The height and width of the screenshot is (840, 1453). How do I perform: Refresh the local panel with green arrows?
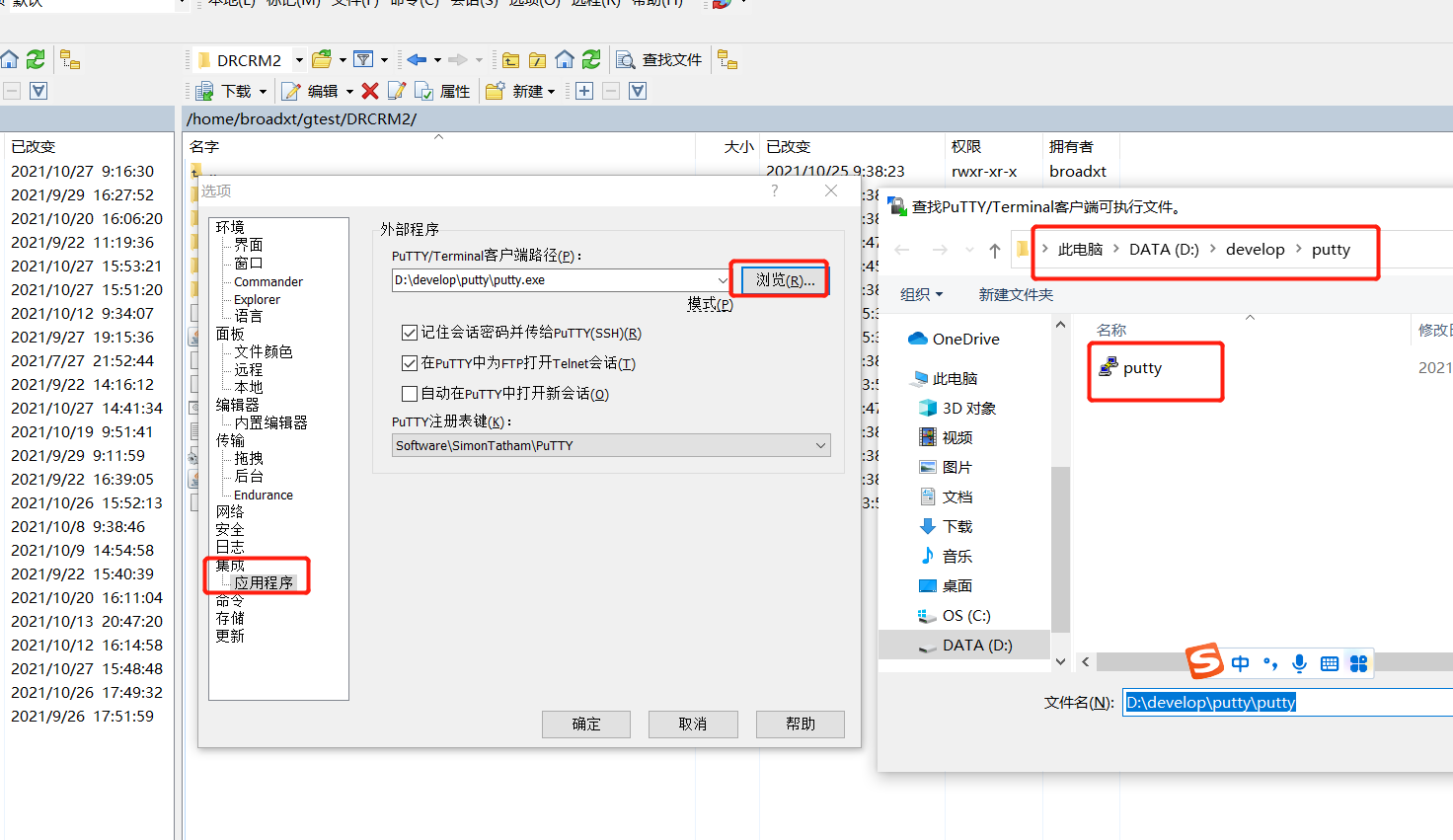[x=36, y=59]
